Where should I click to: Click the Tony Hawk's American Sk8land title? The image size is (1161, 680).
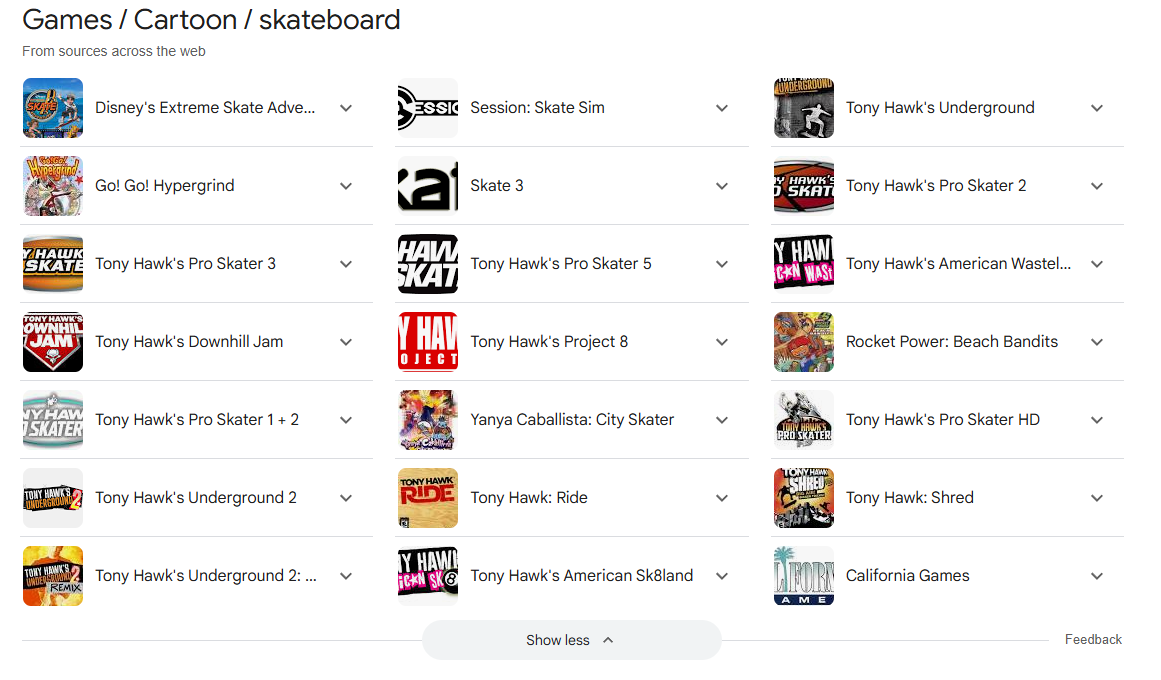click(581, 576)
